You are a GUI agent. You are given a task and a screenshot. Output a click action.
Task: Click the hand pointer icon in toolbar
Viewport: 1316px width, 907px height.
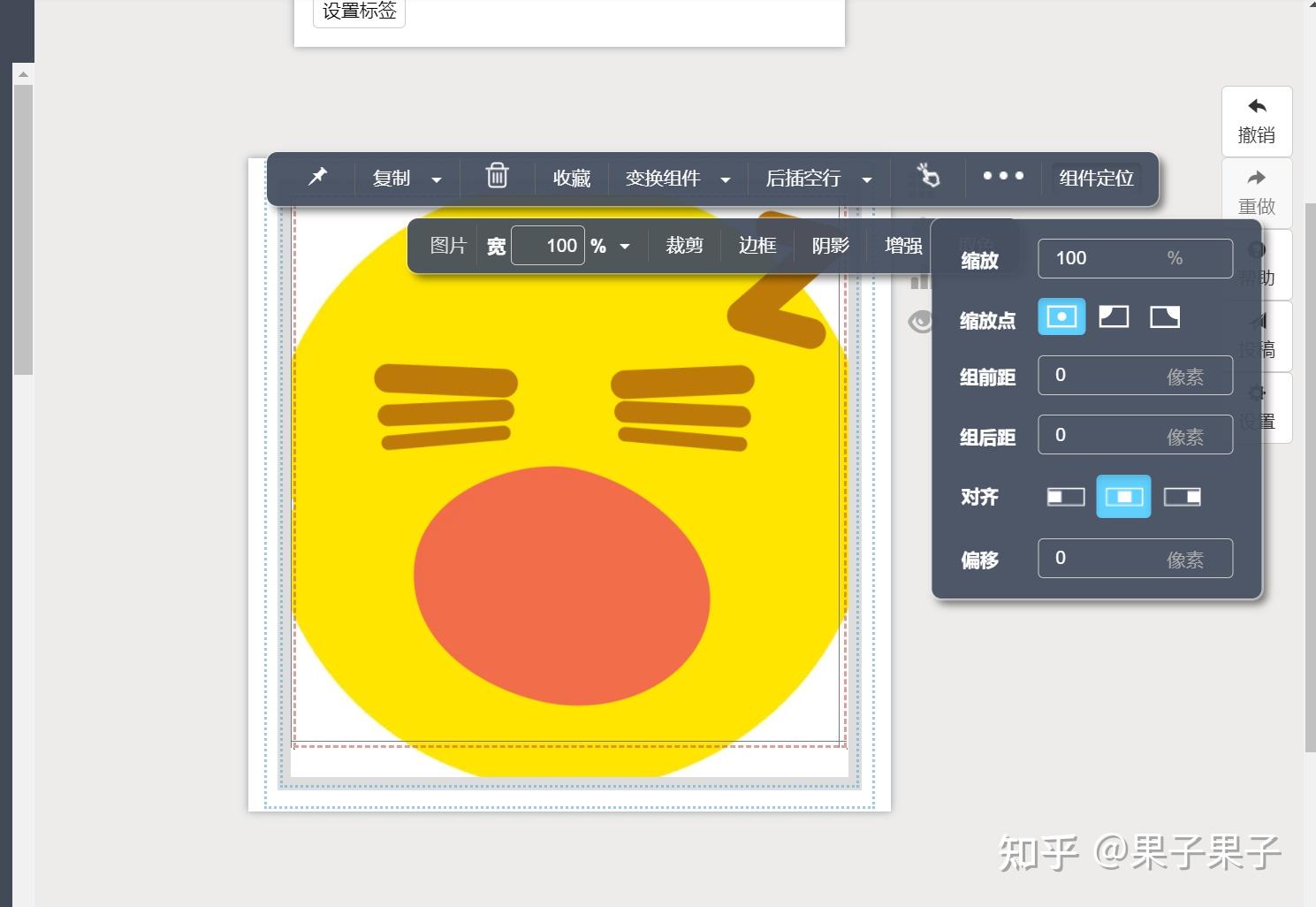pos(928,176)
